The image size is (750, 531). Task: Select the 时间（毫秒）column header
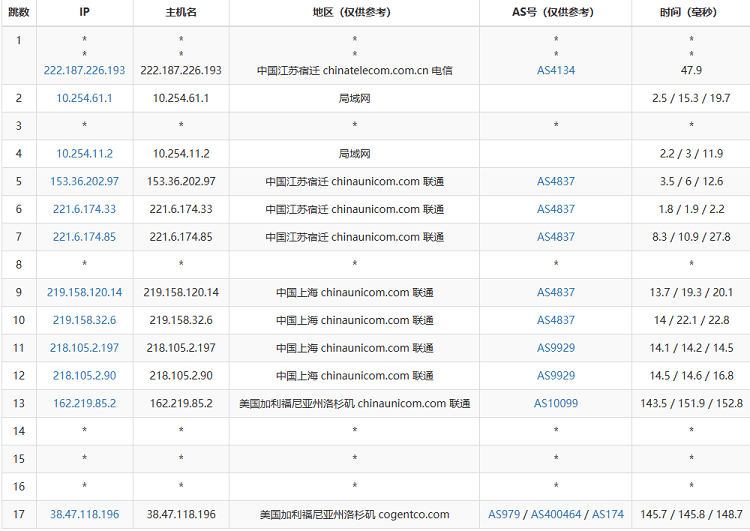tap(691, 12)
